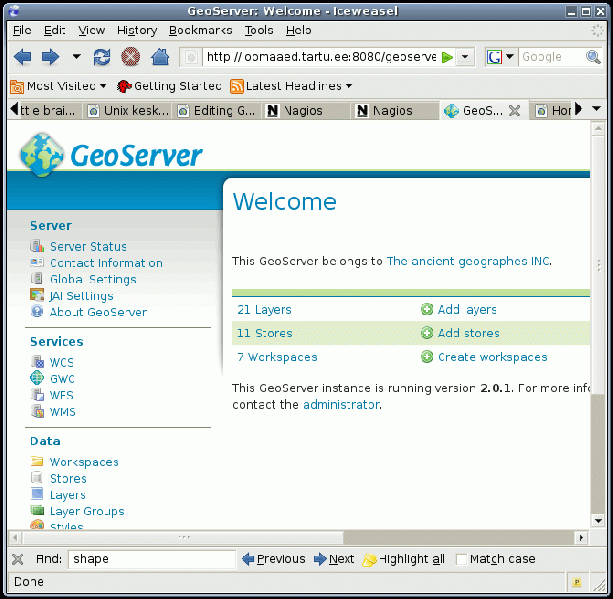Open the list all tabs dropdown
This screenshot has width=613, height=599.
click(x=596, y=109)
